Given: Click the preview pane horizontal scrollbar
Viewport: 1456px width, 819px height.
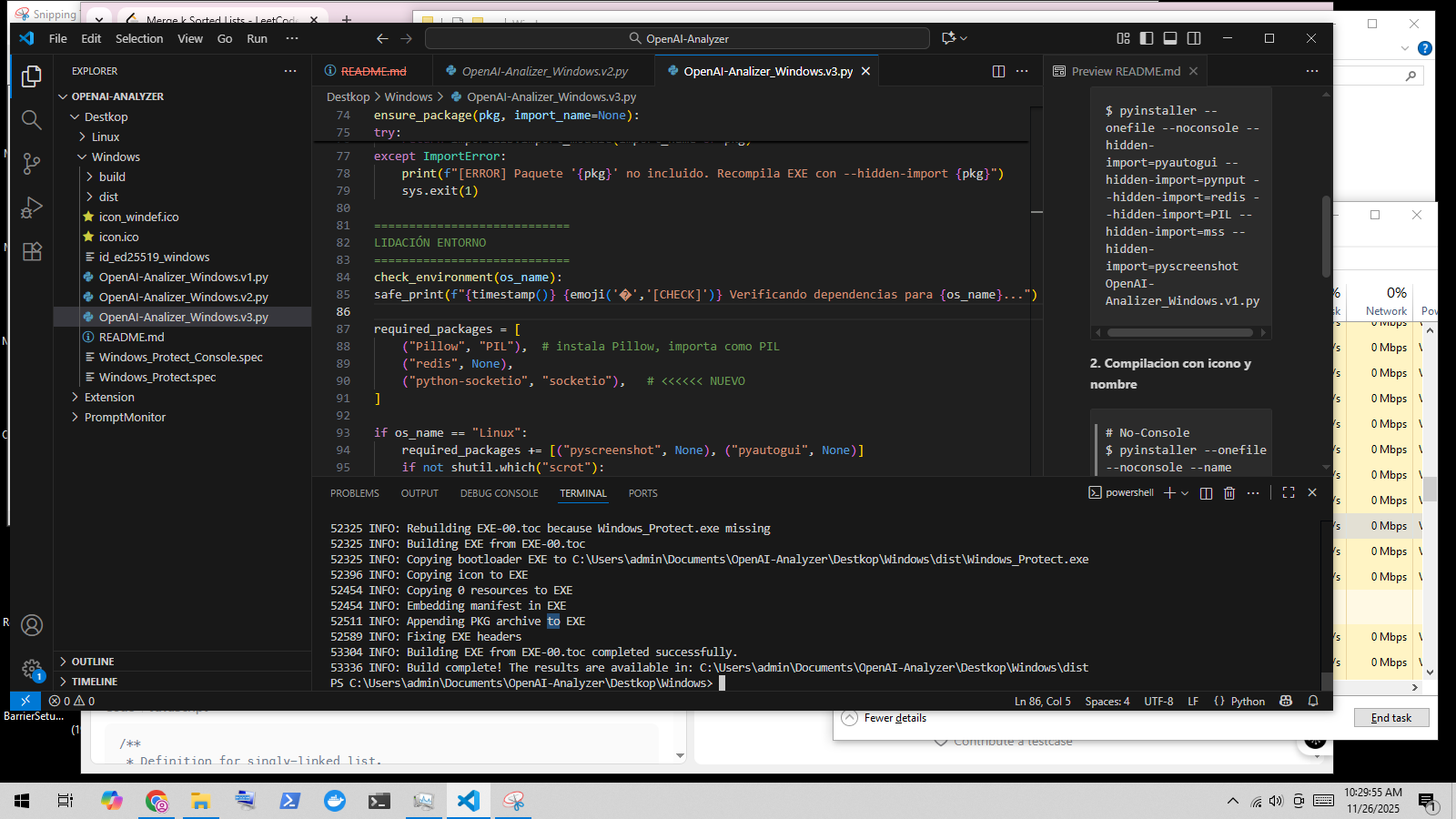Looking at the screenshot, I should coord(1180,333).
